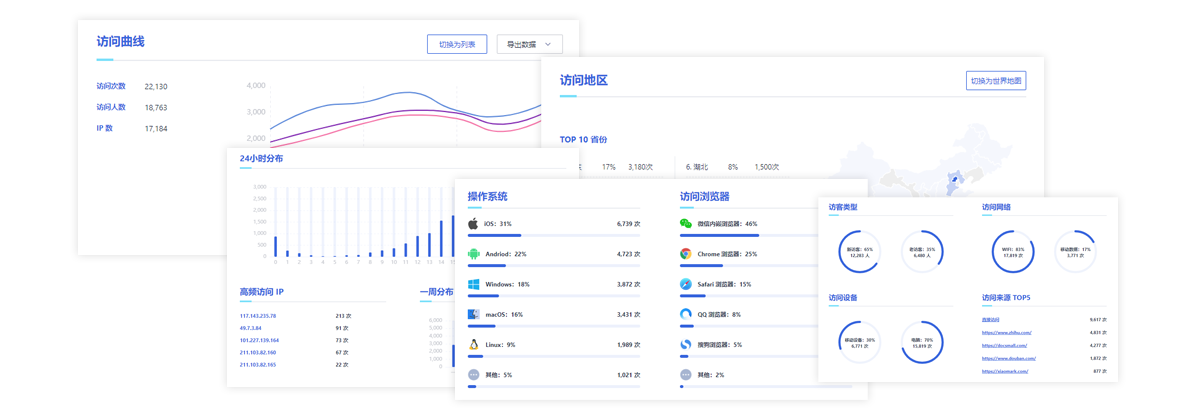Click the Sogou browser icon
Image resolution: width=1200 pixels, height=420 pixels.
686,345
